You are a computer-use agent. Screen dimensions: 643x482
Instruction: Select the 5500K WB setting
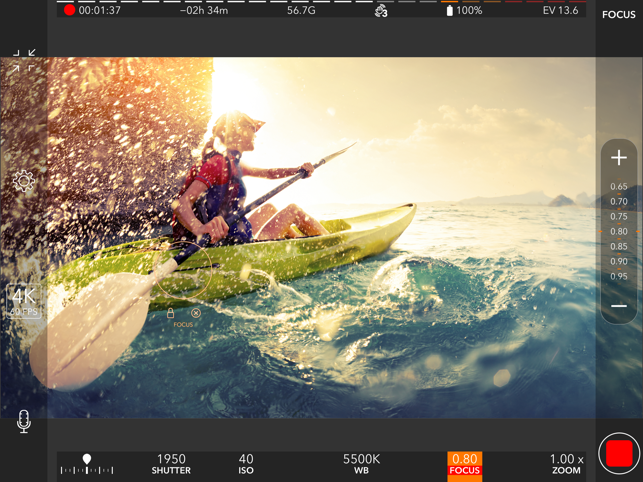[x=361, y=464]
